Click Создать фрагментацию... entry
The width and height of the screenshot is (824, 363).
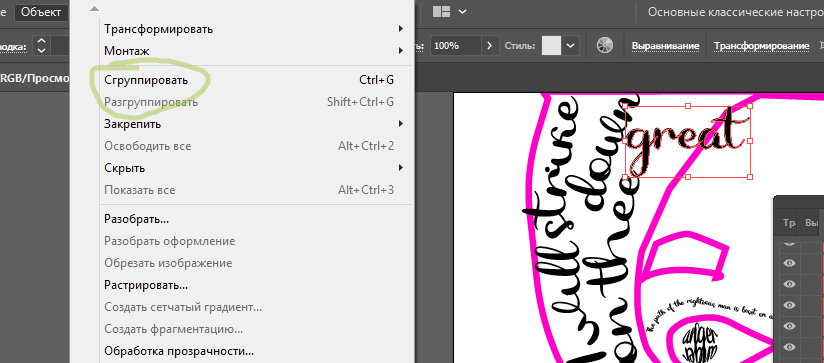point(254,329)
